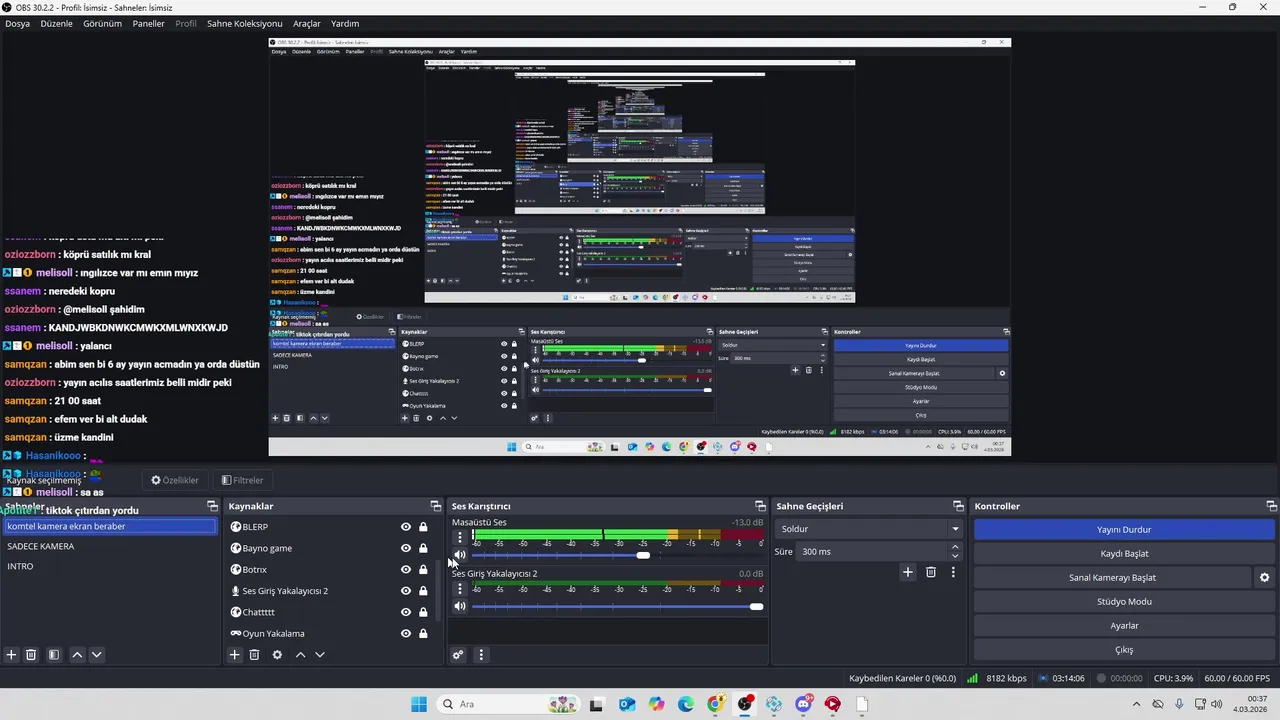The height and width of the screenshot is (720, 1280).
Task: Mute Masaüstü Ses speaker icon
Action: [x=460, y=555]
